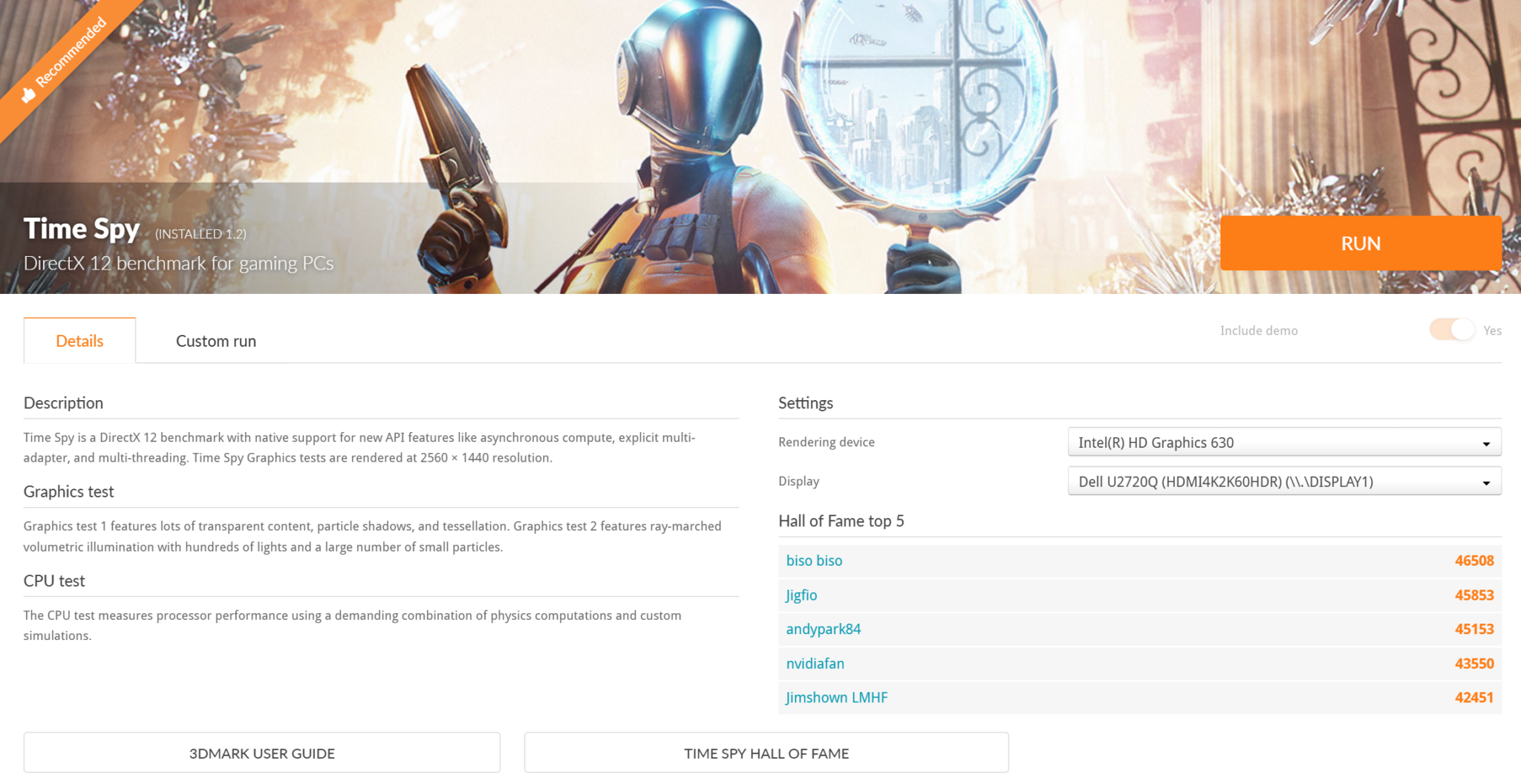Run the Time Spy benchmark
Screen dimensions: 1521x784
(x=1361, y=243)
